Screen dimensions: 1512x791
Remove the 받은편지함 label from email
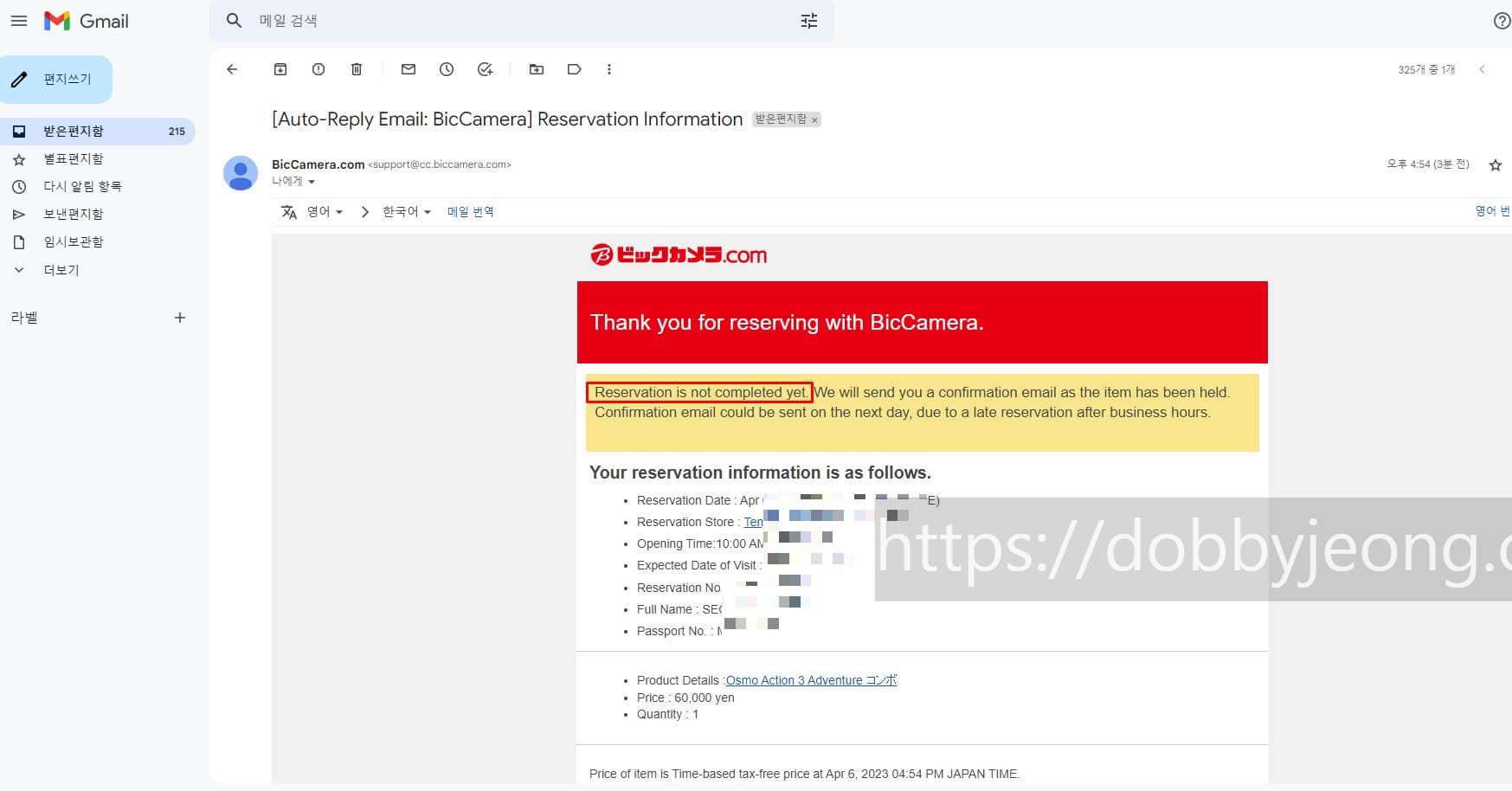[814, 120]
